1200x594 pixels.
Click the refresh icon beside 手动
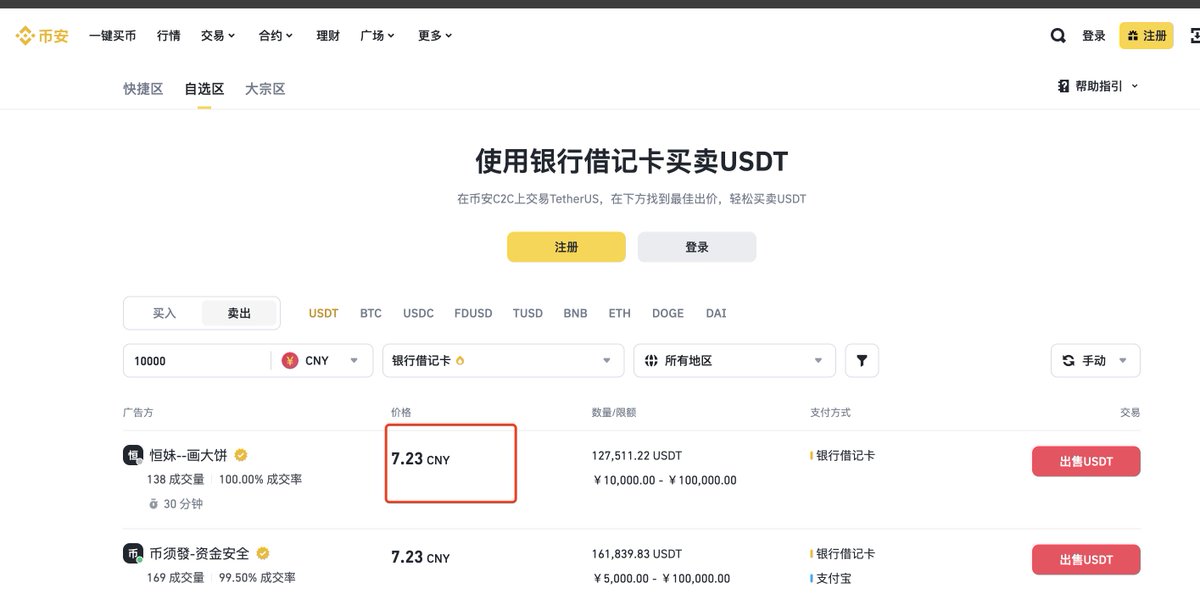coord(1068,360)
